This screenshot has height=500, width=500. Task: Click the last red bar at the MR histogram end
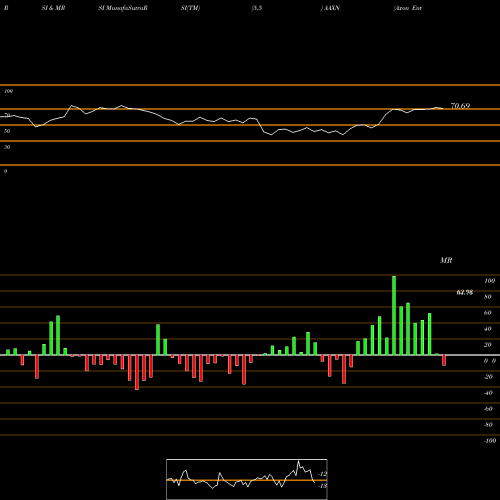coord(444,360)
